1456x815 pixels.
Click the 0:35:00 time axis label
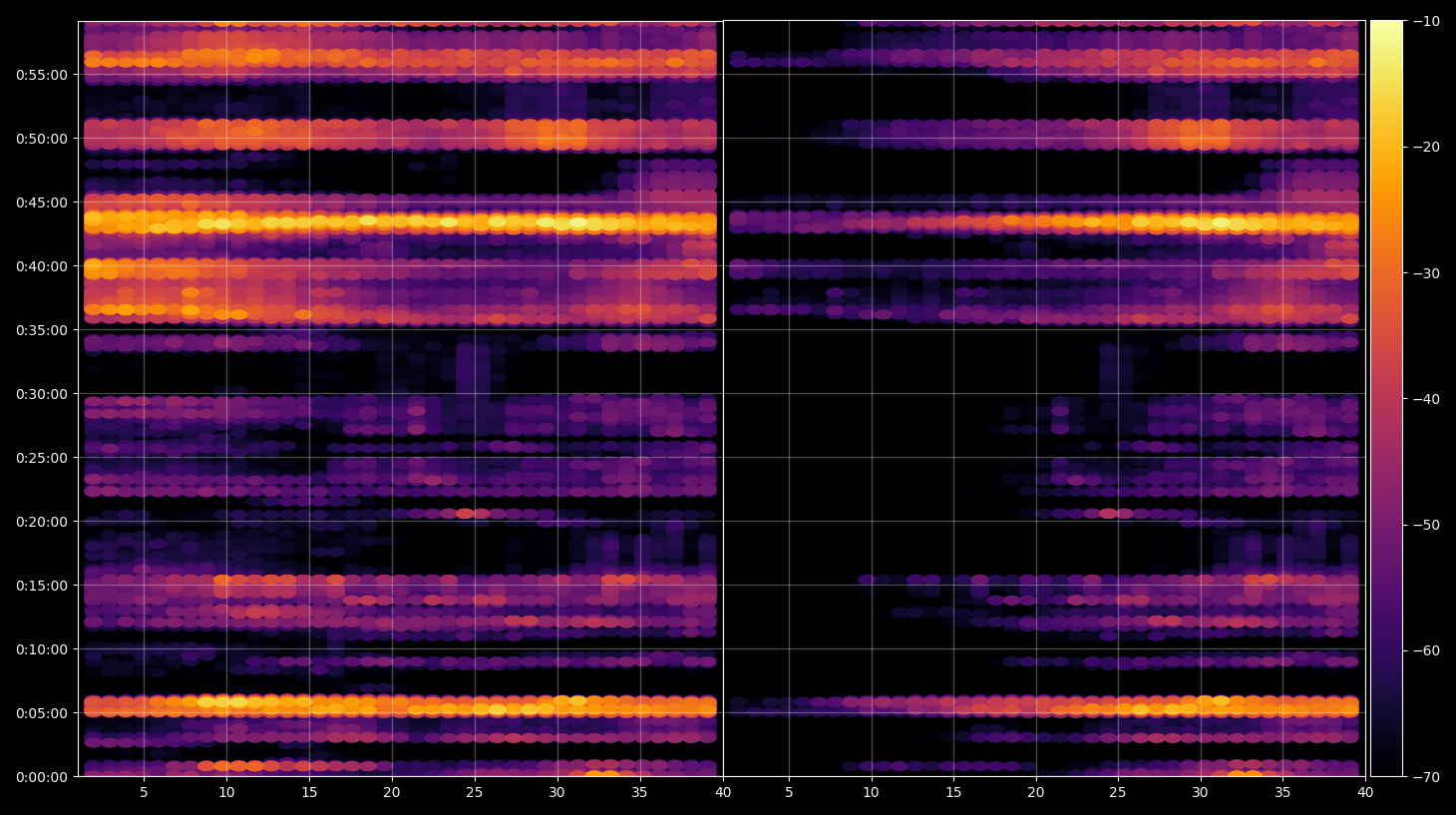click(x=42, y=330)
